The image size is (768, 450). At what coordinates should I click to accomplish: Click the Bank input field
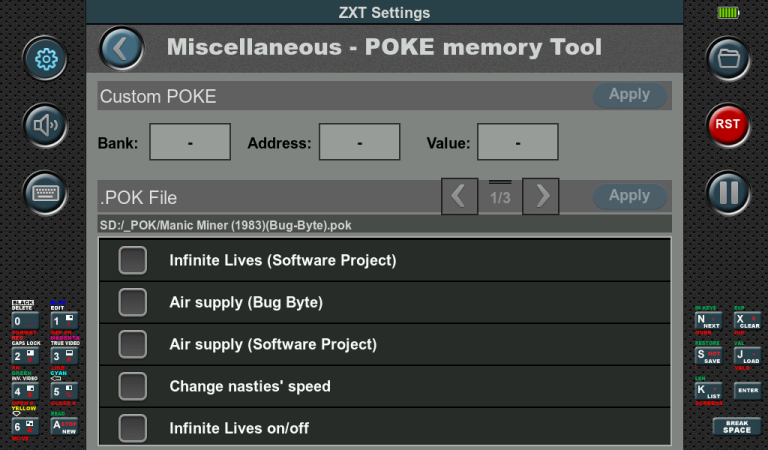[190, 143]
